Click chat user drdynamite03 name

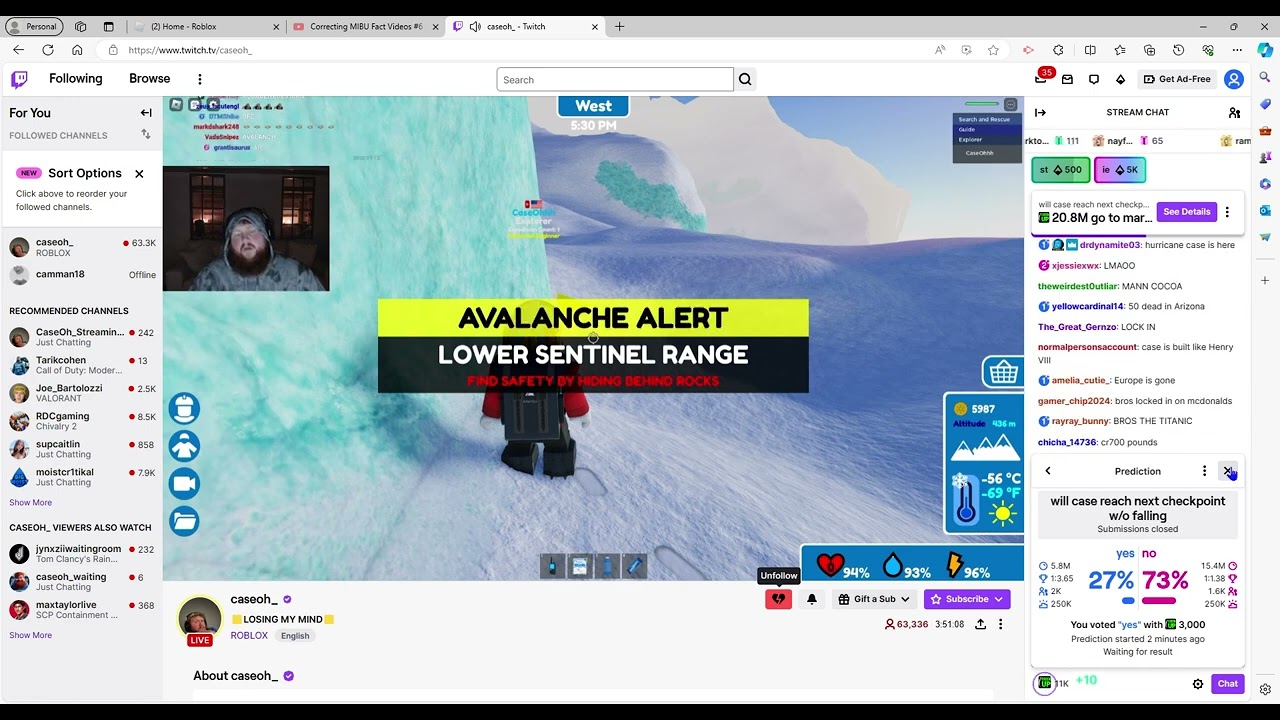[1110, 245]
